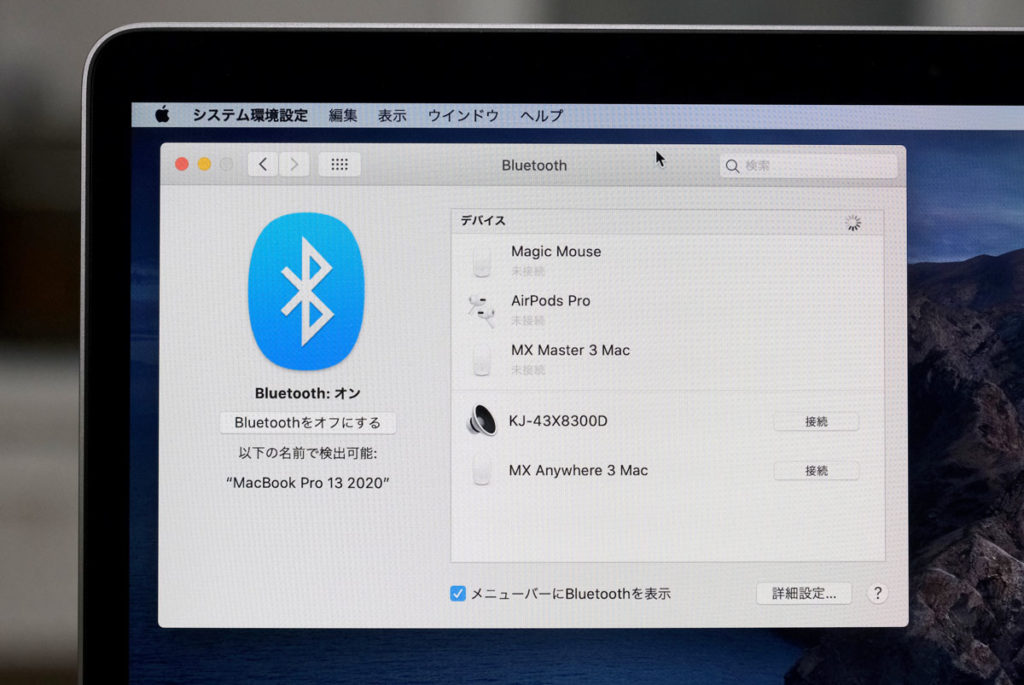Screen dimensions: 1024x685
Task: Click Bluetoothをオフにする button
Action: click(x=308, y=422)
